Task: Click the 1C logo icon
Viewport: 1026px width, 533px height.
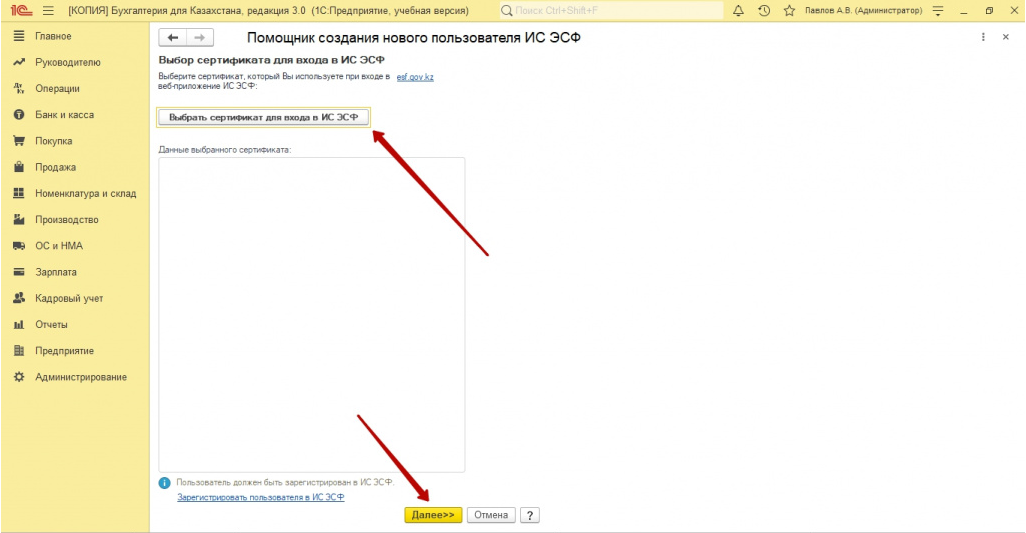Action: (x=21, y=10)
